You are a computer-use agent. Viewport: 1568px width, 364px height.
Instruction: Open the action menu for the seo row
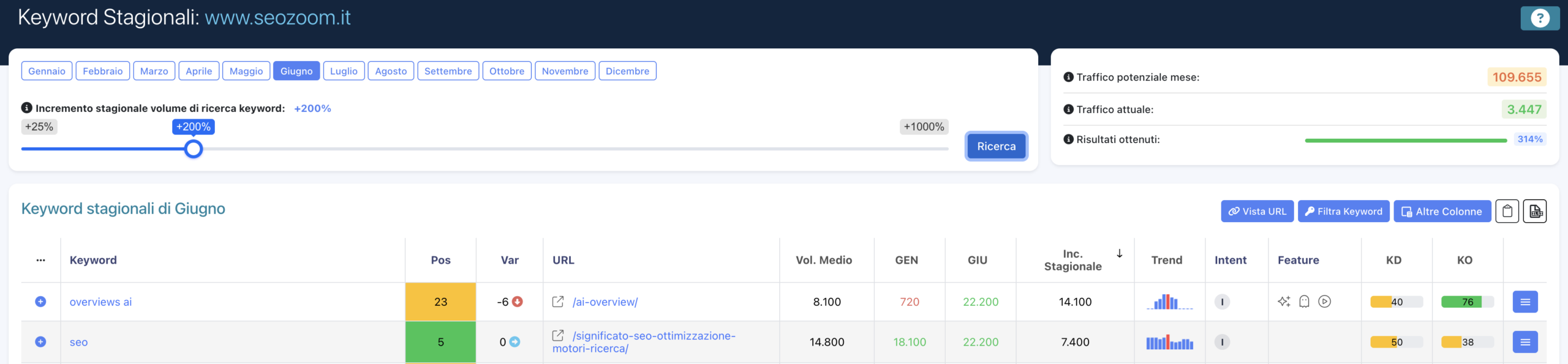tap(1525, 342)
